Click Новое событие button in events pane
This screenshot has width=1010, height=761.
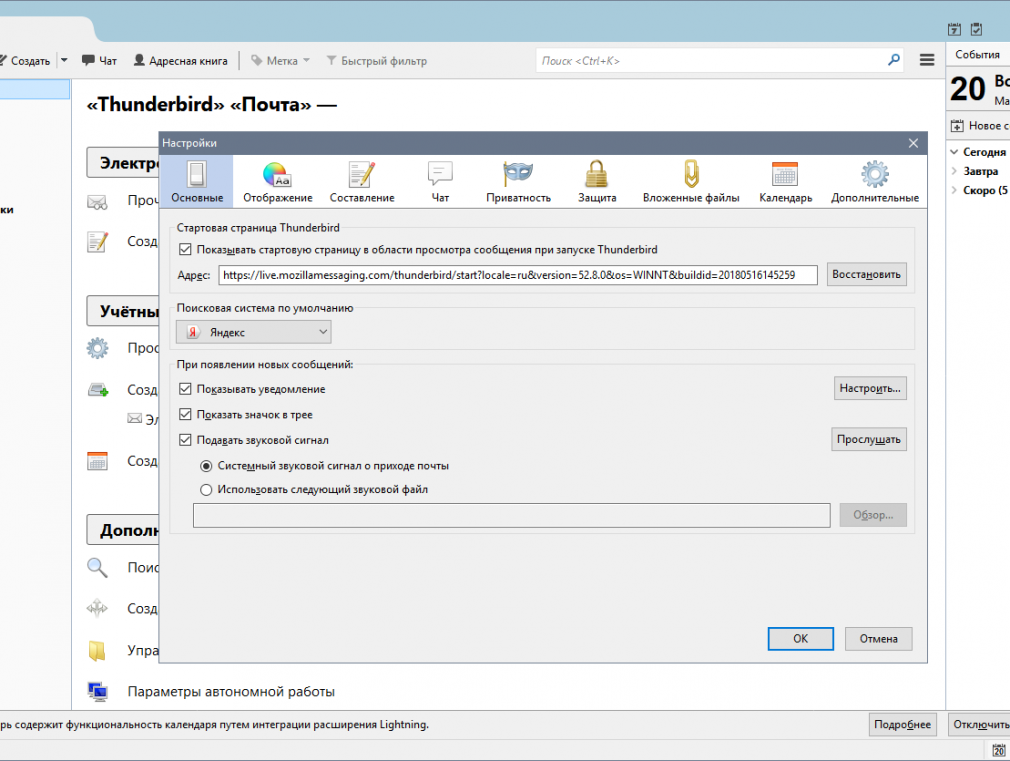pos(979,126)
